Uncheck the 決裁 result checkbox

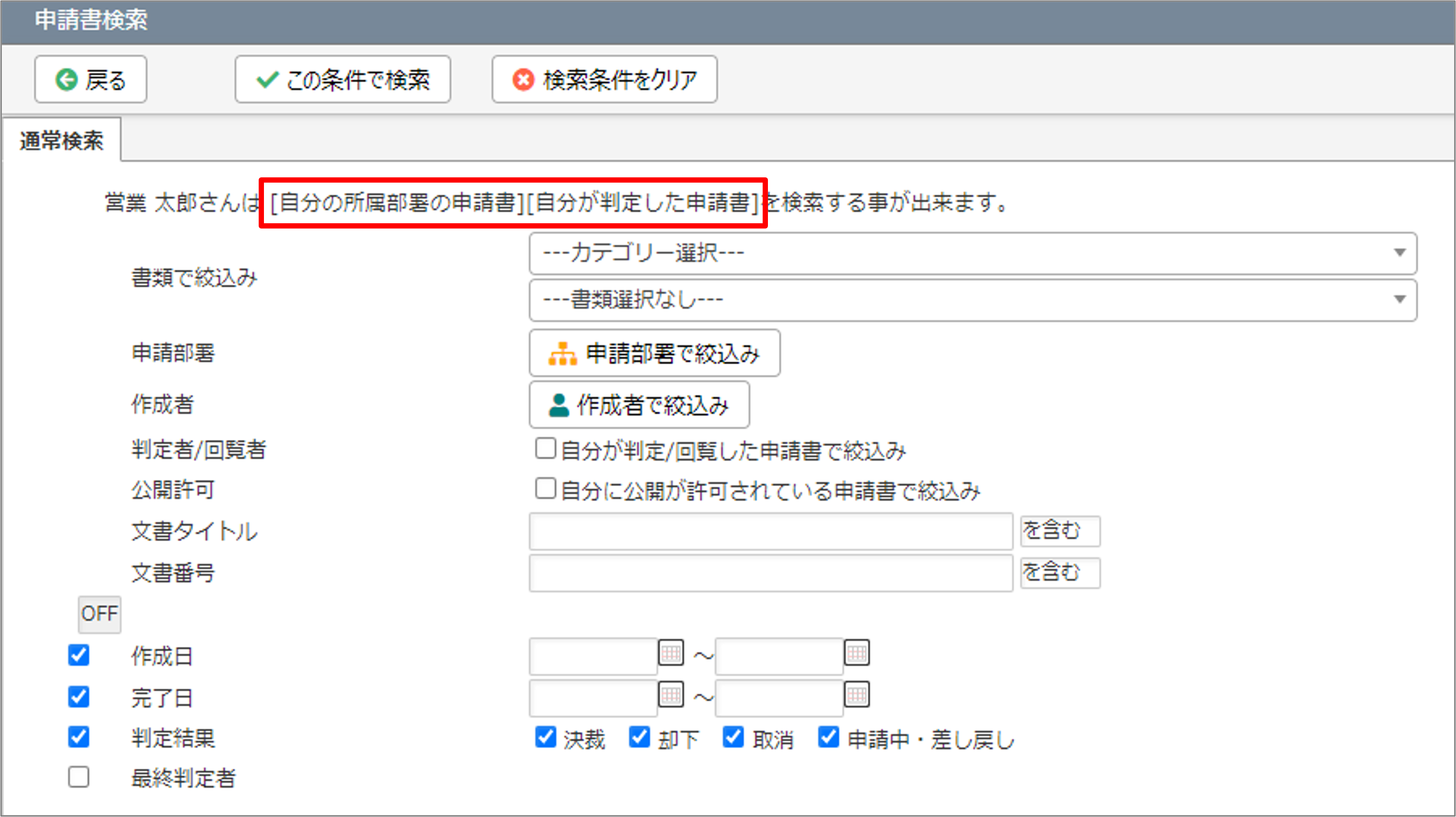click(546, 737)
